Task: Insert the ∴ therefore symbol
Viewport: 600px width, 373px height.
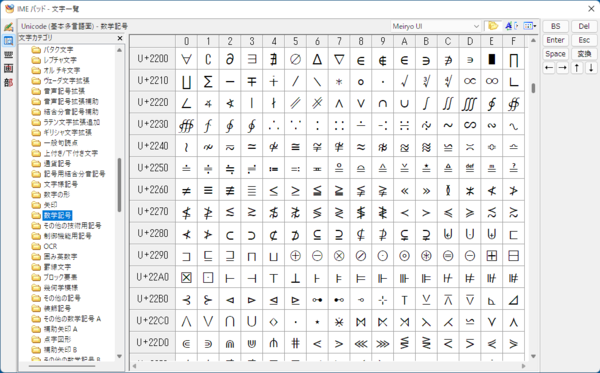Action: pos(274,125)
